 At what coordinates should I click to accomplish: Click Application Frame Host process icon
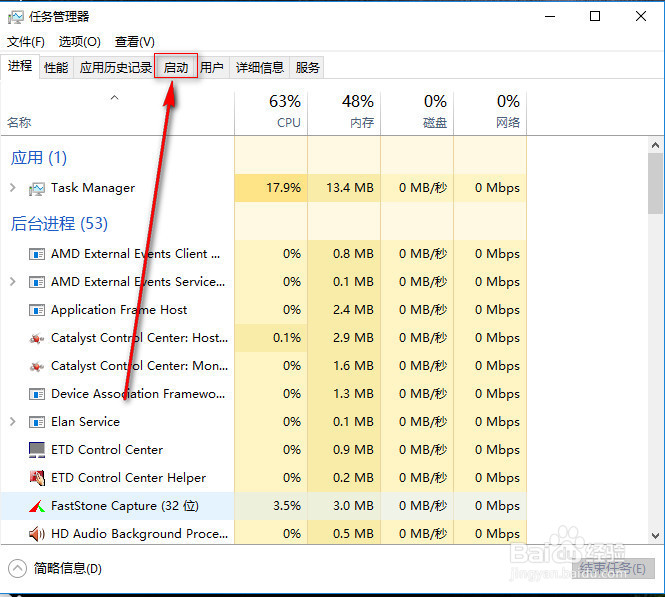click(37, 310)
